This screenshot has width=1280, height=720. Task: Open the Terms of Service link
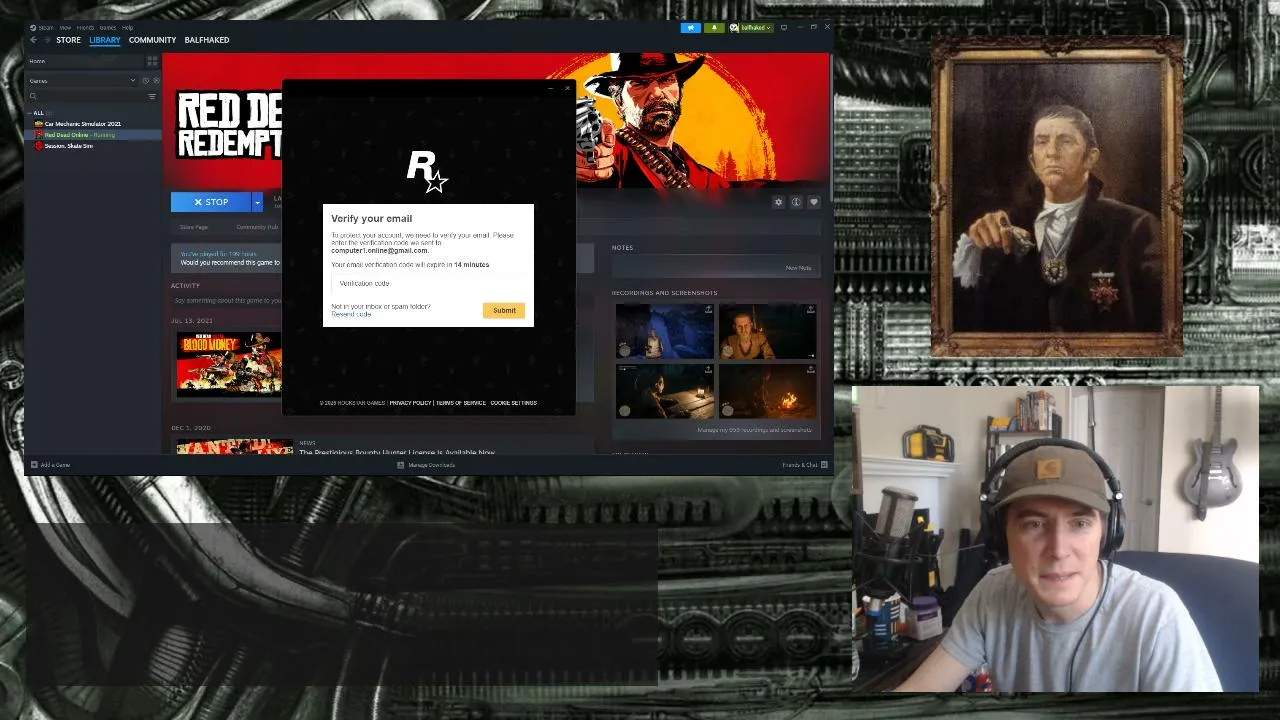tap(461, 403)
